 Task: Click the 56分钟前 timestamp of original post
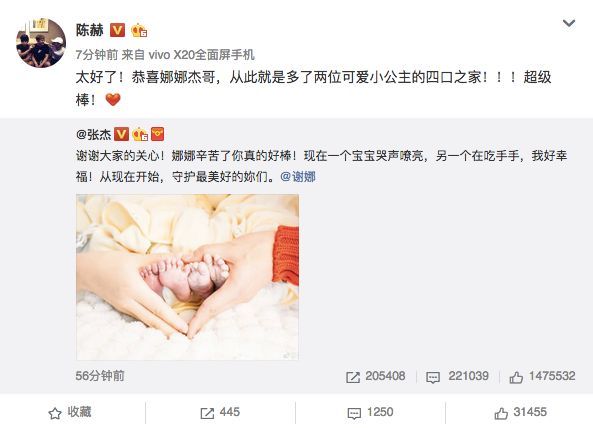100,376
